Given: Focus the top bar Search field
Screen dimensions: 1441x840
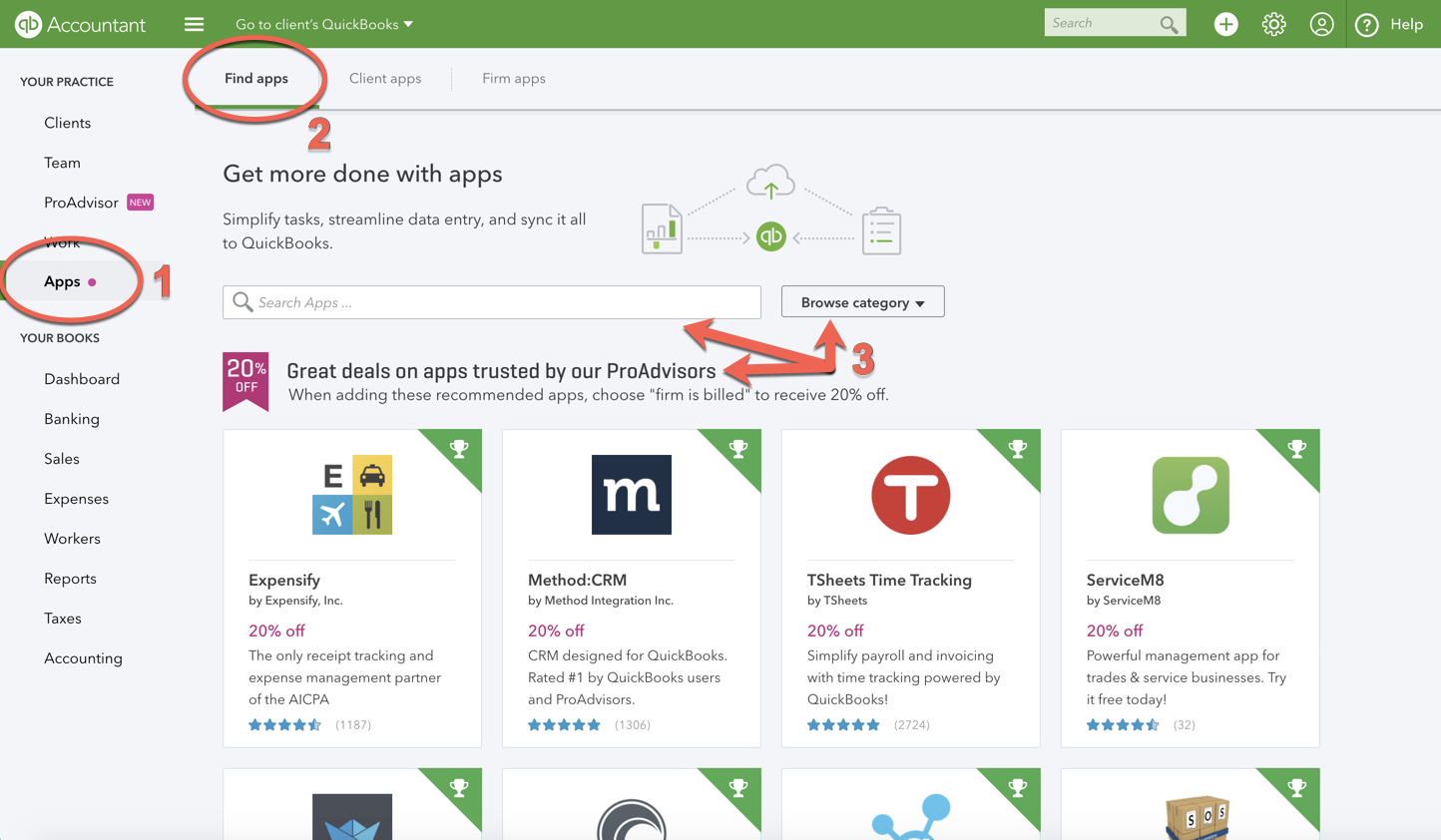Looking at the screenshot, I should pos(1115,23).
